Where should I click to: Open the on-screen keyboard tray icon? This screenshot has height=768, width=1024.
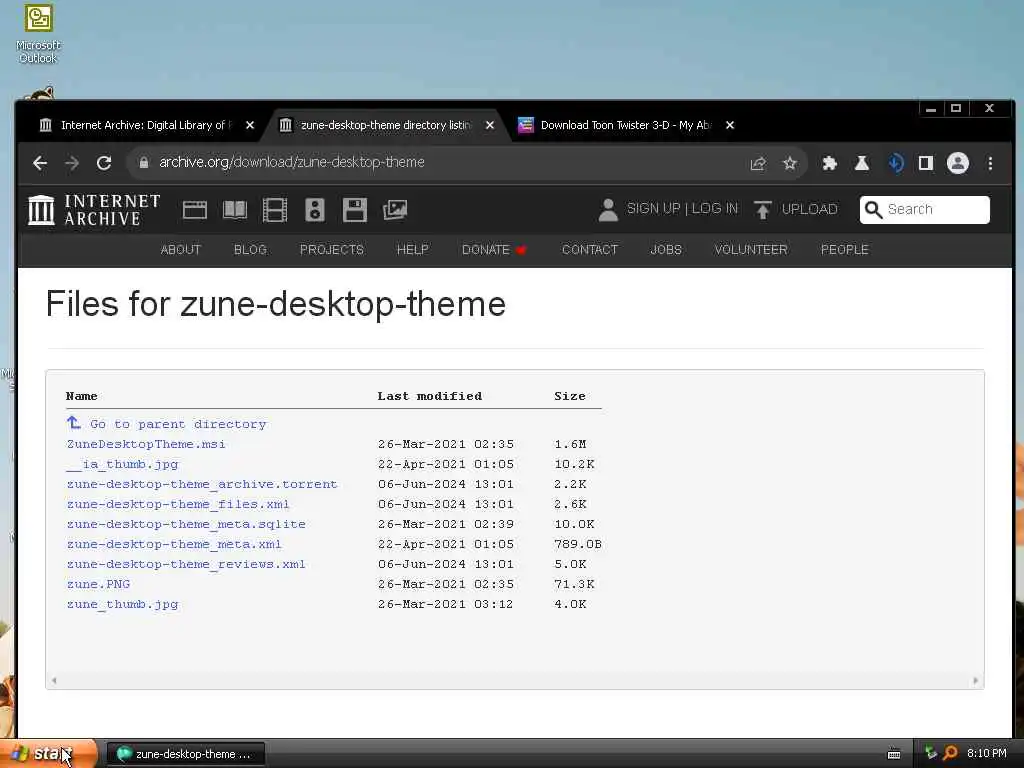[894, 754]
